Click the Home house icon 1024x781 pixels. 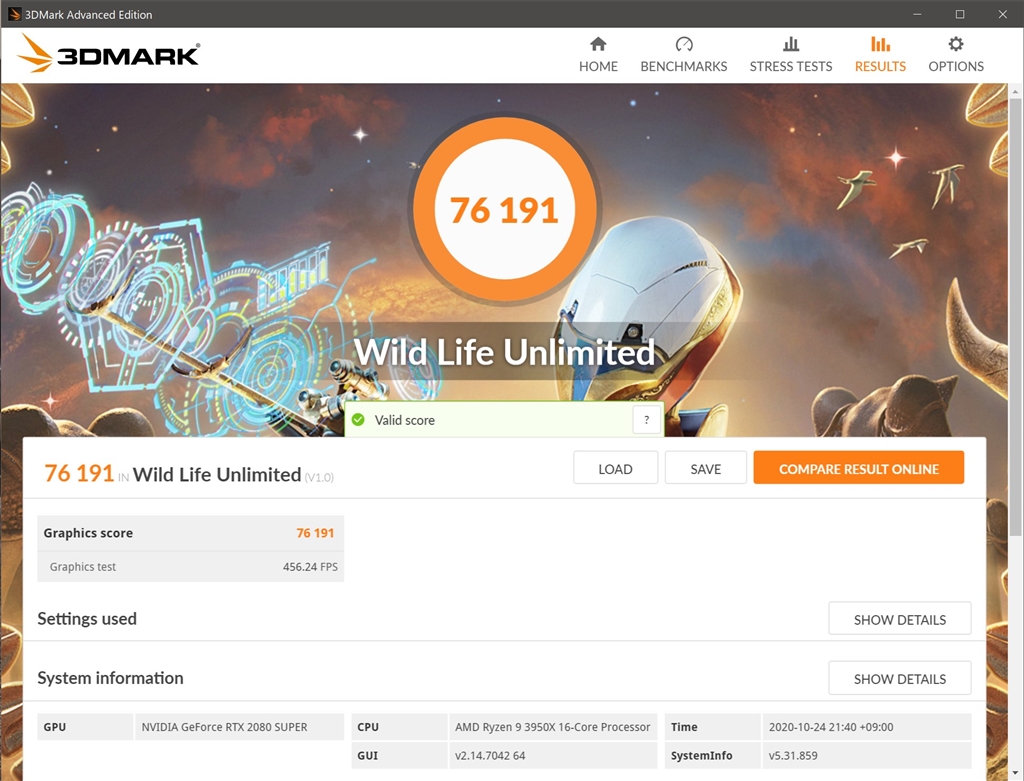click(x=598, y=44)
